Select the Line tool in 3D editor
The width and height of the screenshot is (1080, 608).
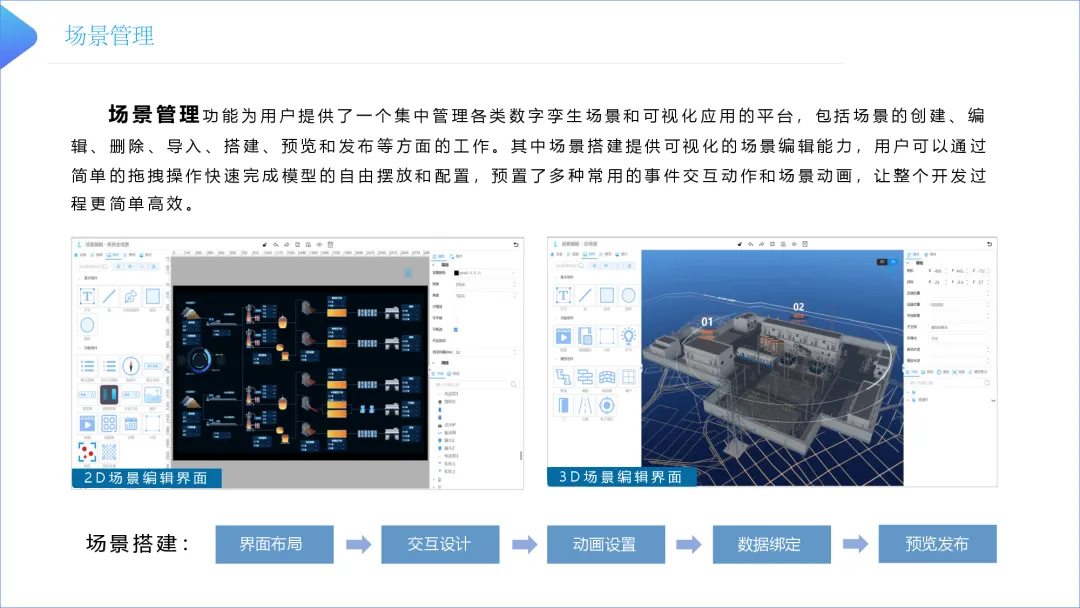click(585, 295)
